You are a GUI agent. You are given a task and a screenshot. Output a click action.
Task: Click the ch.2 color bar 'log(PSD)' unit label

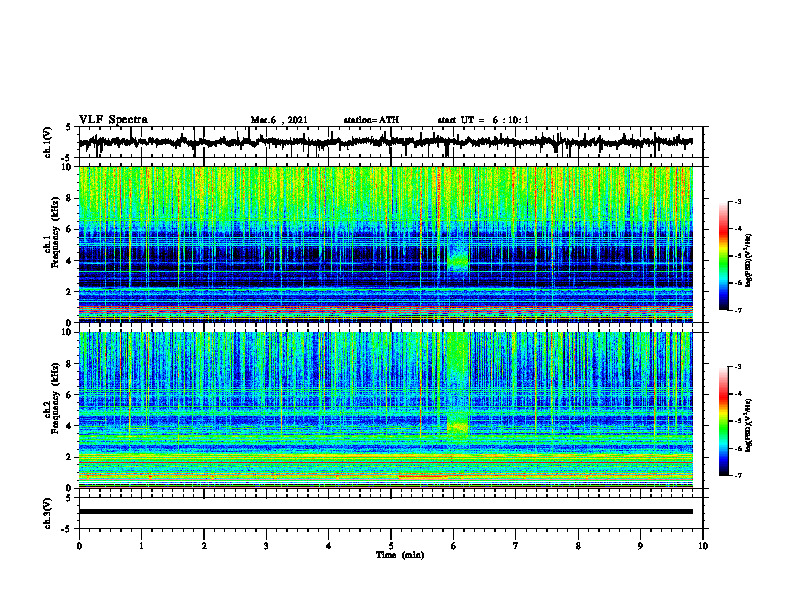point(748,426)
